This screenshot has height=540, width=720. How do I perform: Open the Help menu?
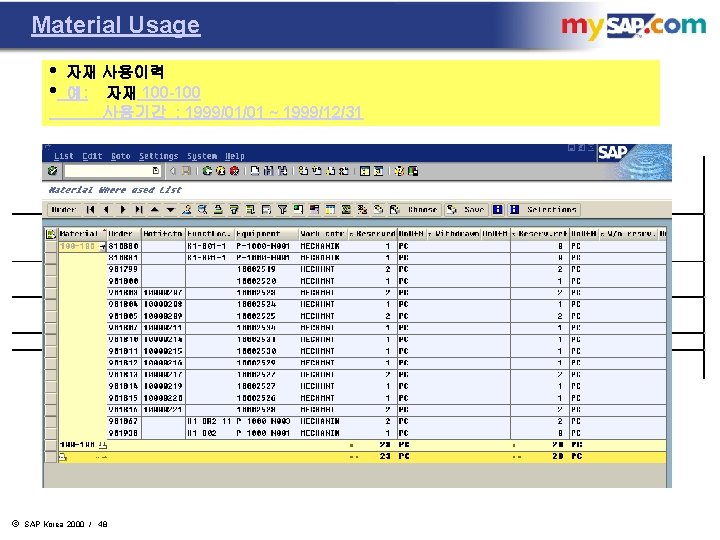(235, 156)
